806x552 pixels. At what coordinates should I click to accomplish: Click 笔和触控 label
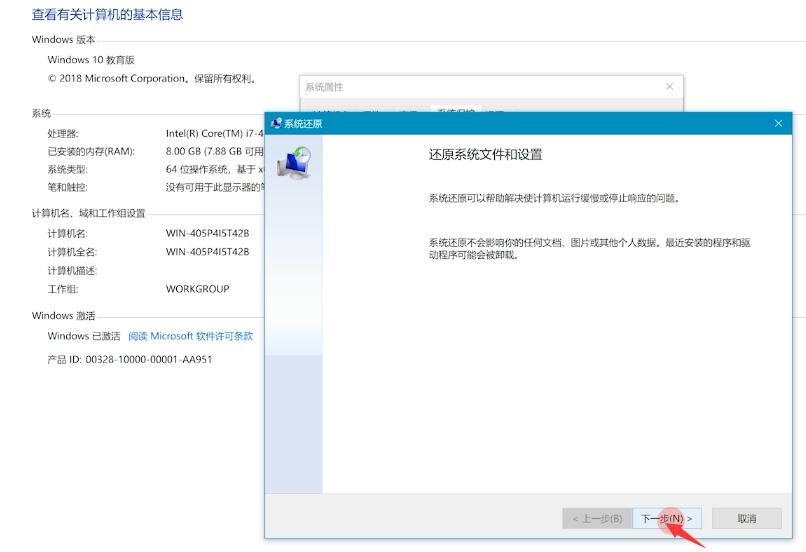pyautogui.click(x=67, y=187)
